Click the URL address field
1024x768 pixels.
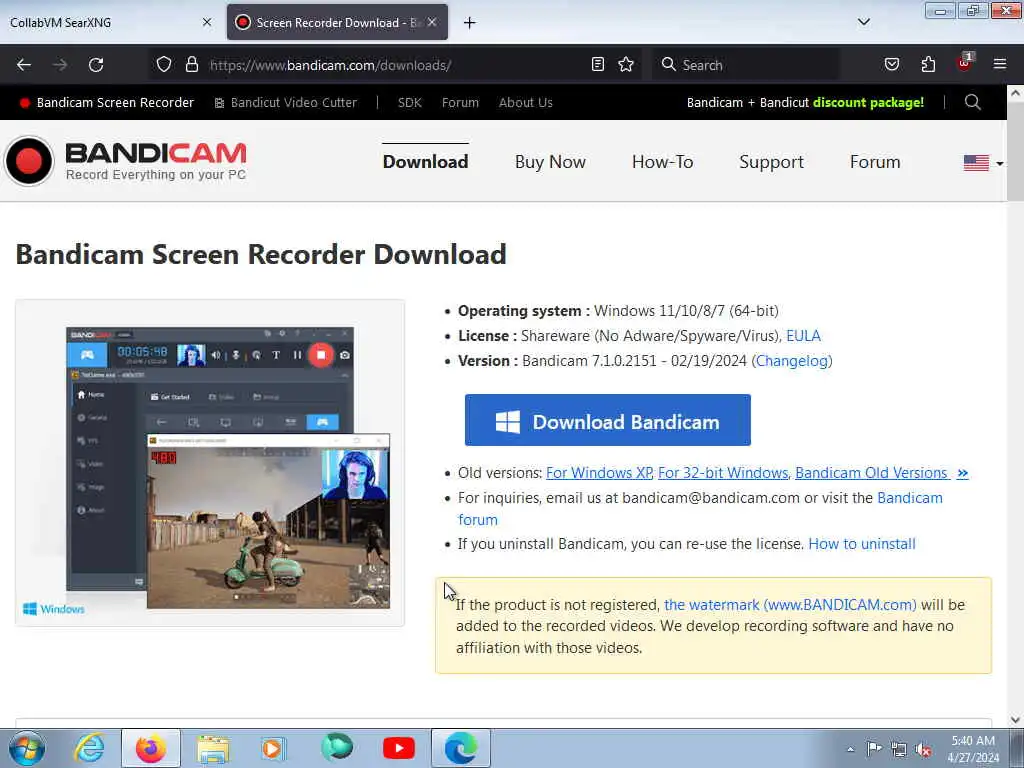392,65
